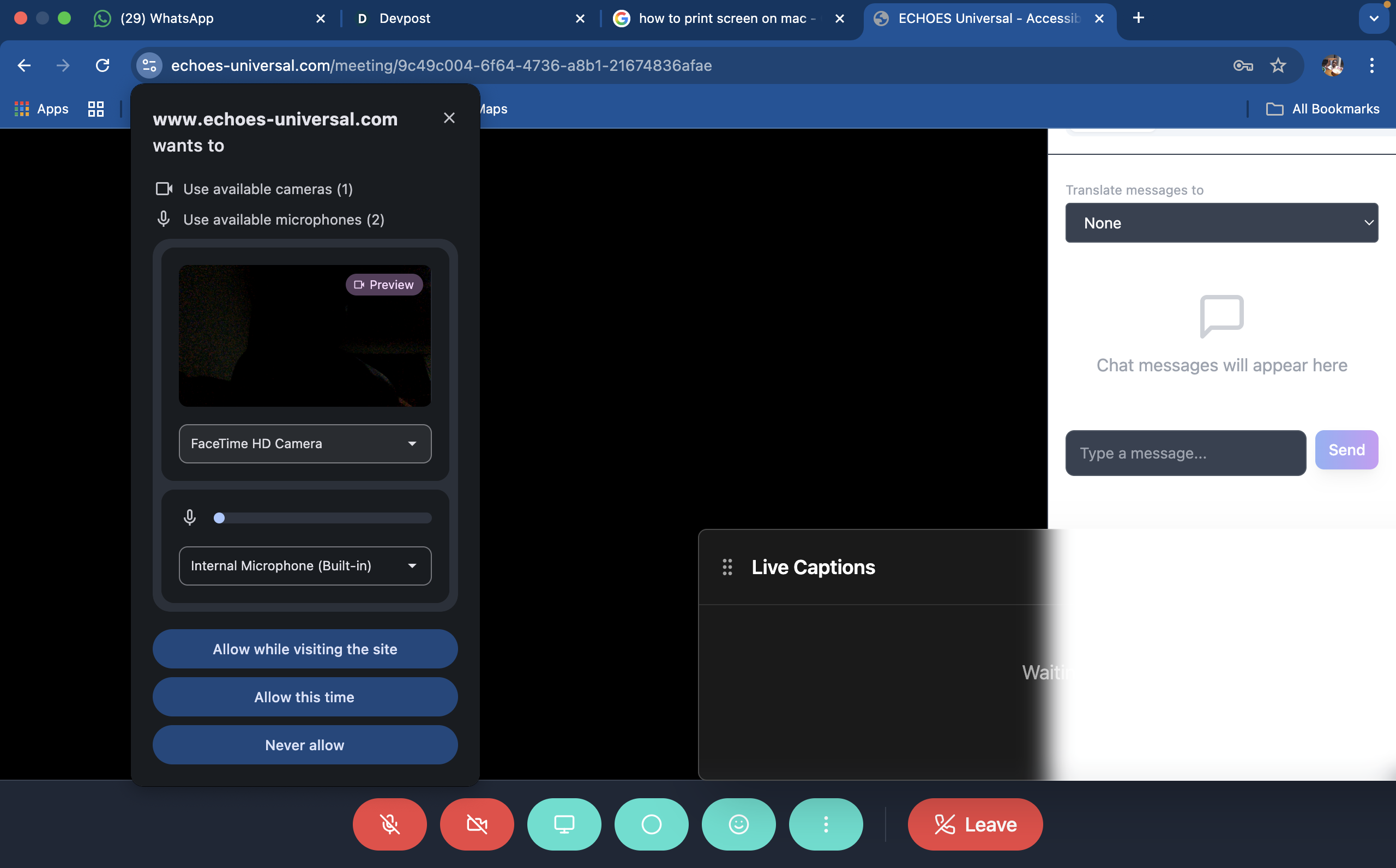Expand the Internal Microphone dropdown
The image size is (1396, 868).
305,566
